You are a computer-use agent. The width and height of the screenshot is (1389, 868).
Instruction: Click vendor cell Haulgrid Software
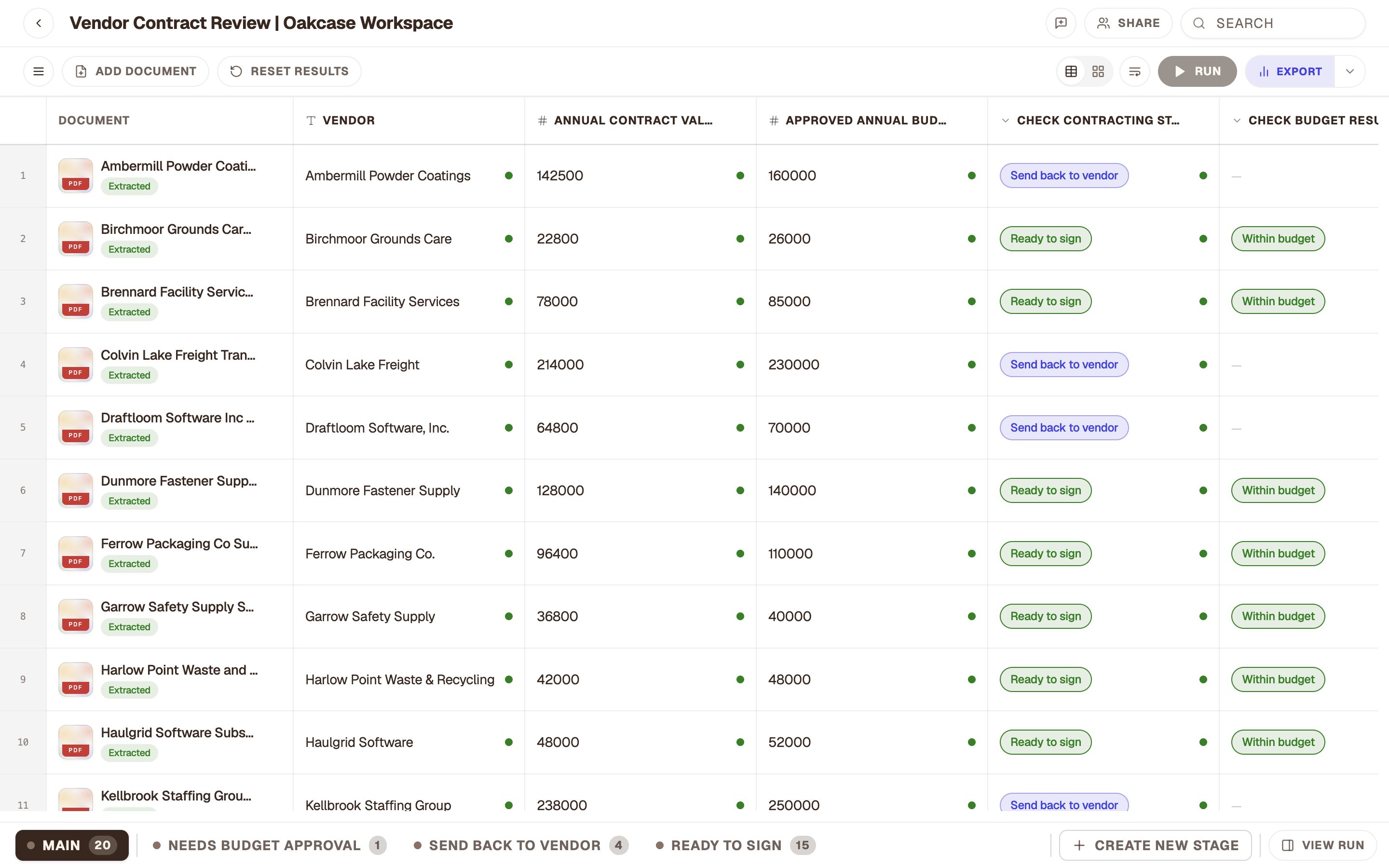pos(409,742)
